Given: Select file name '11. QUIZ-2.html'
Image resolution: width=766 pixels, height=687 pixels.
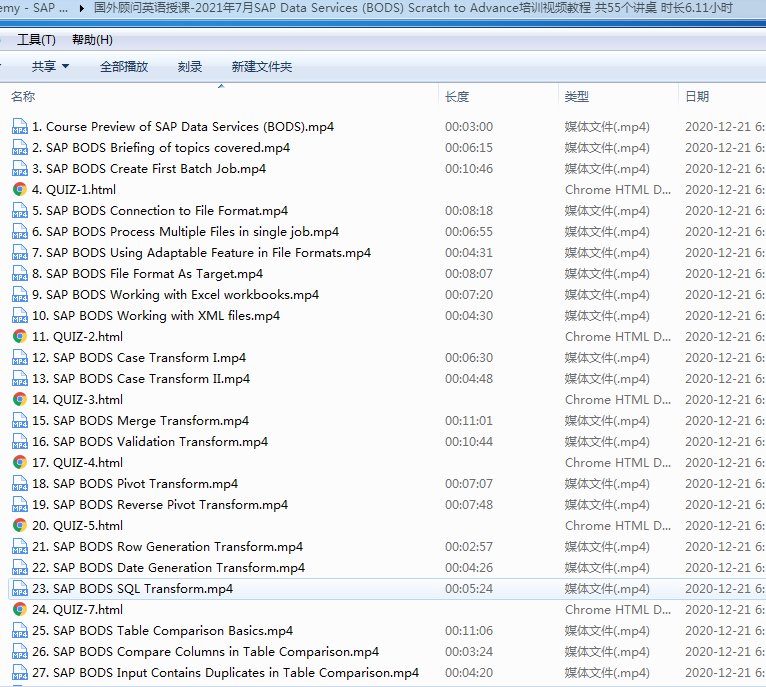Looking at the screenshot, I should click(x=77, y=337).
